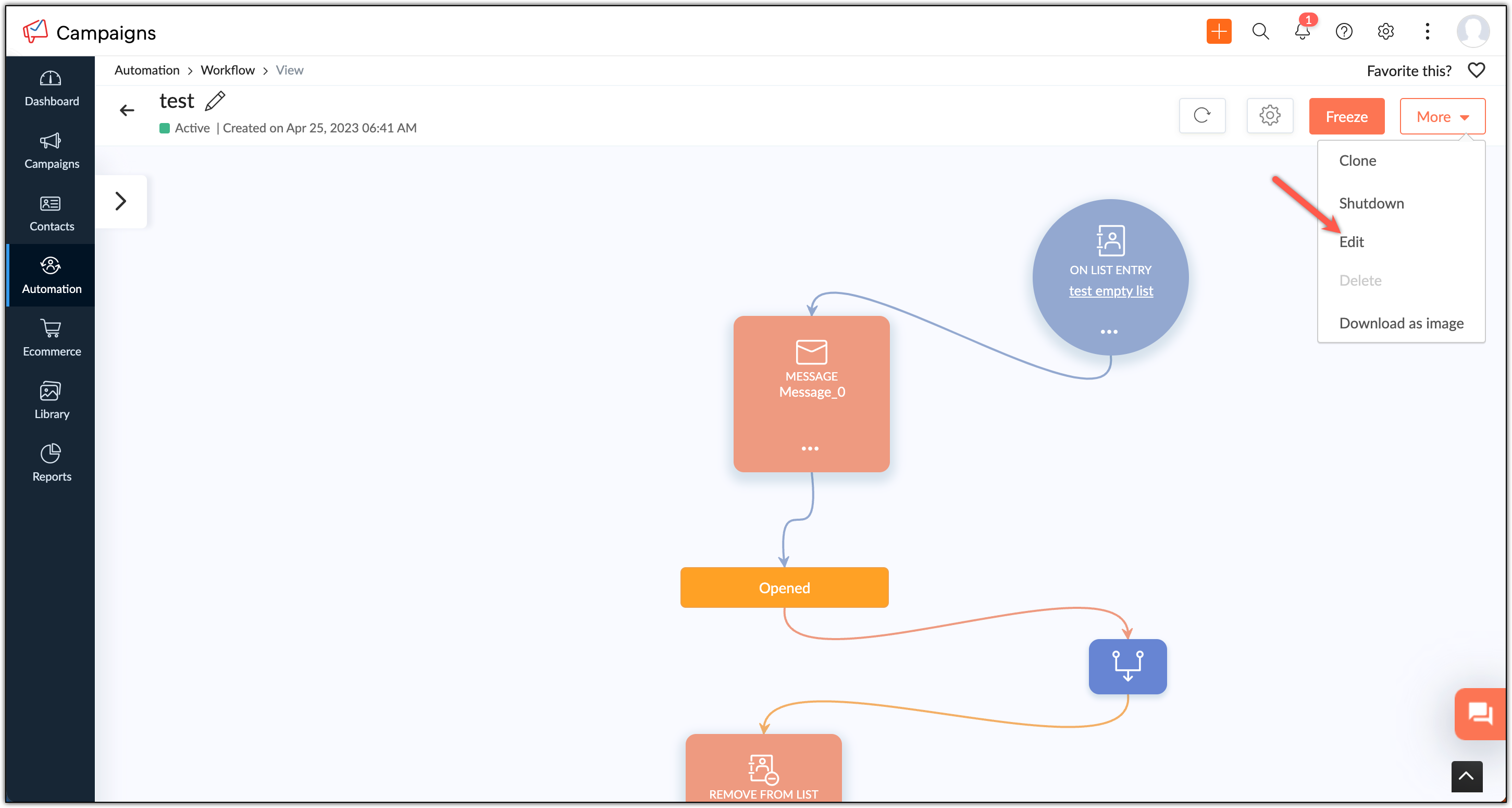Open search from the top bar

[1260, 32]
